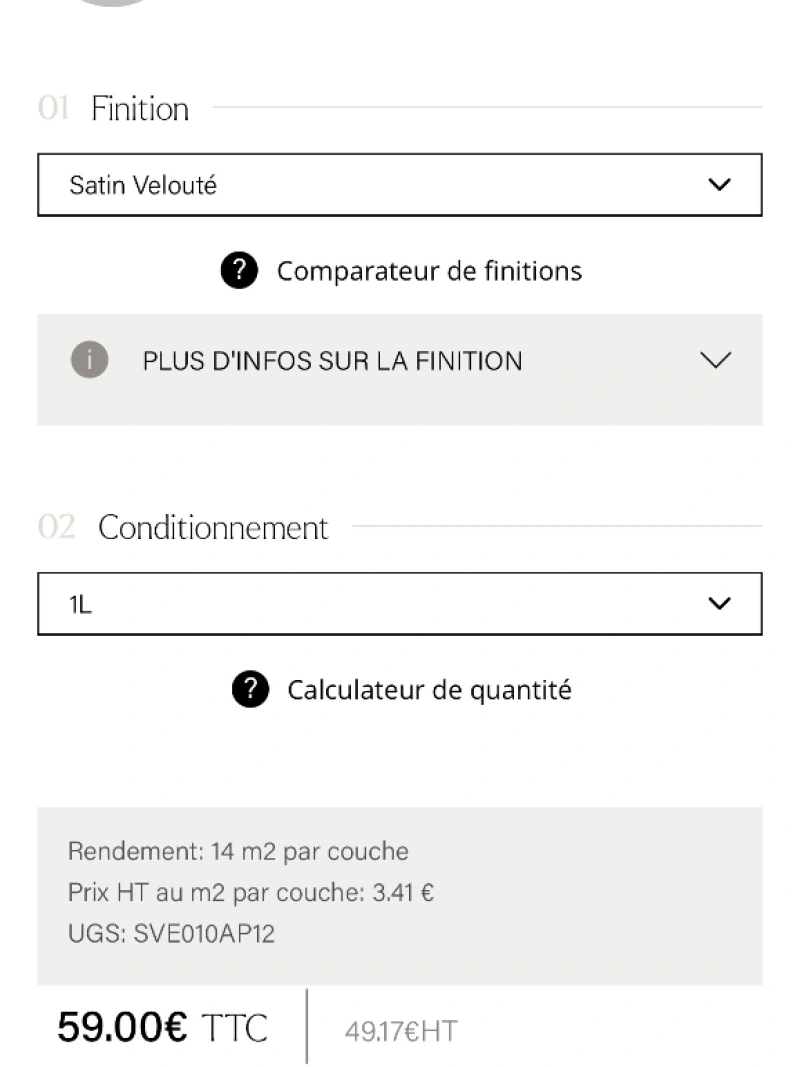The width and height of the screenshot is (800, 1067).
Task: Click the PLUS D'INFOS SUR LA FINITION label
Action: (x=332, y=361)
